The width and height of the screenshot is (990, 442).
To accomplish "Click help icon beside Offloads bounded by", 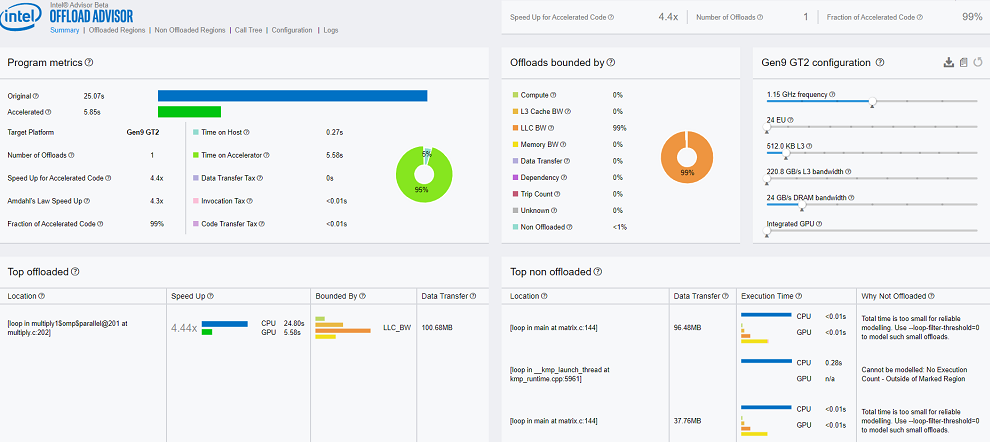I will coord(611,62).
